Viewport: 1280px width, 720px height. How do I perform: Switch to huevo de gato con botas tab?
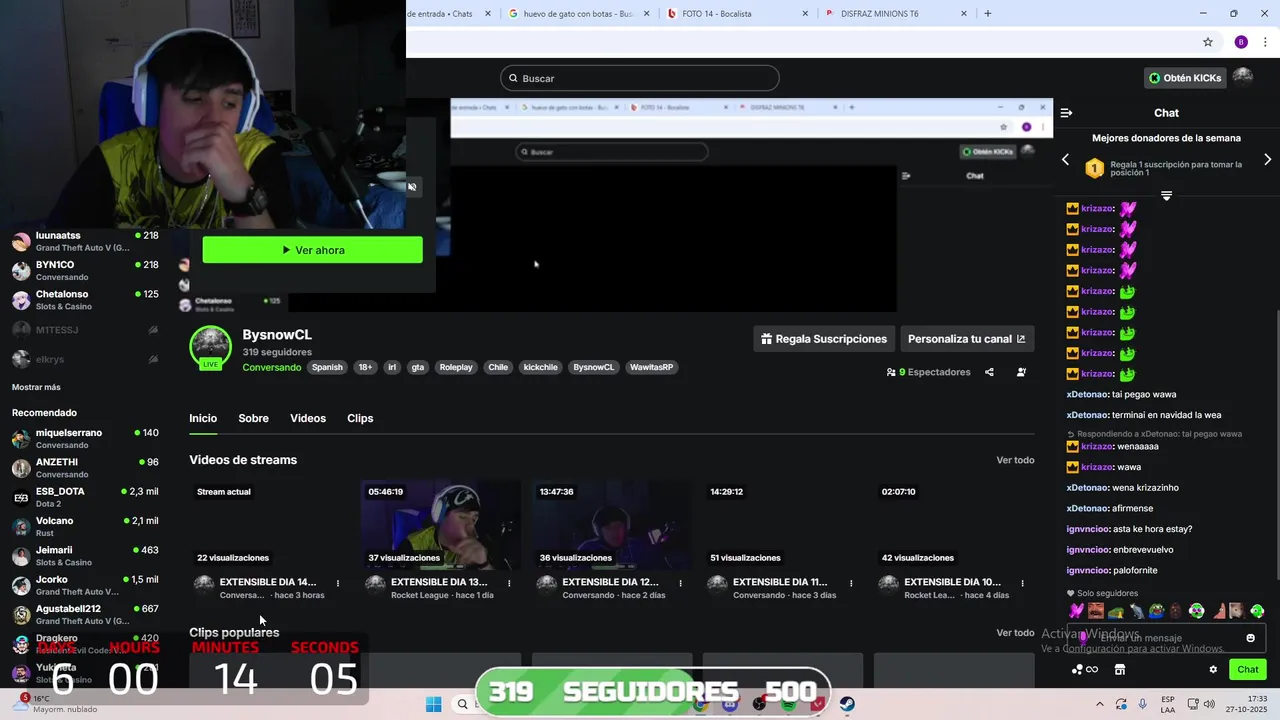[x=577, y=14]
